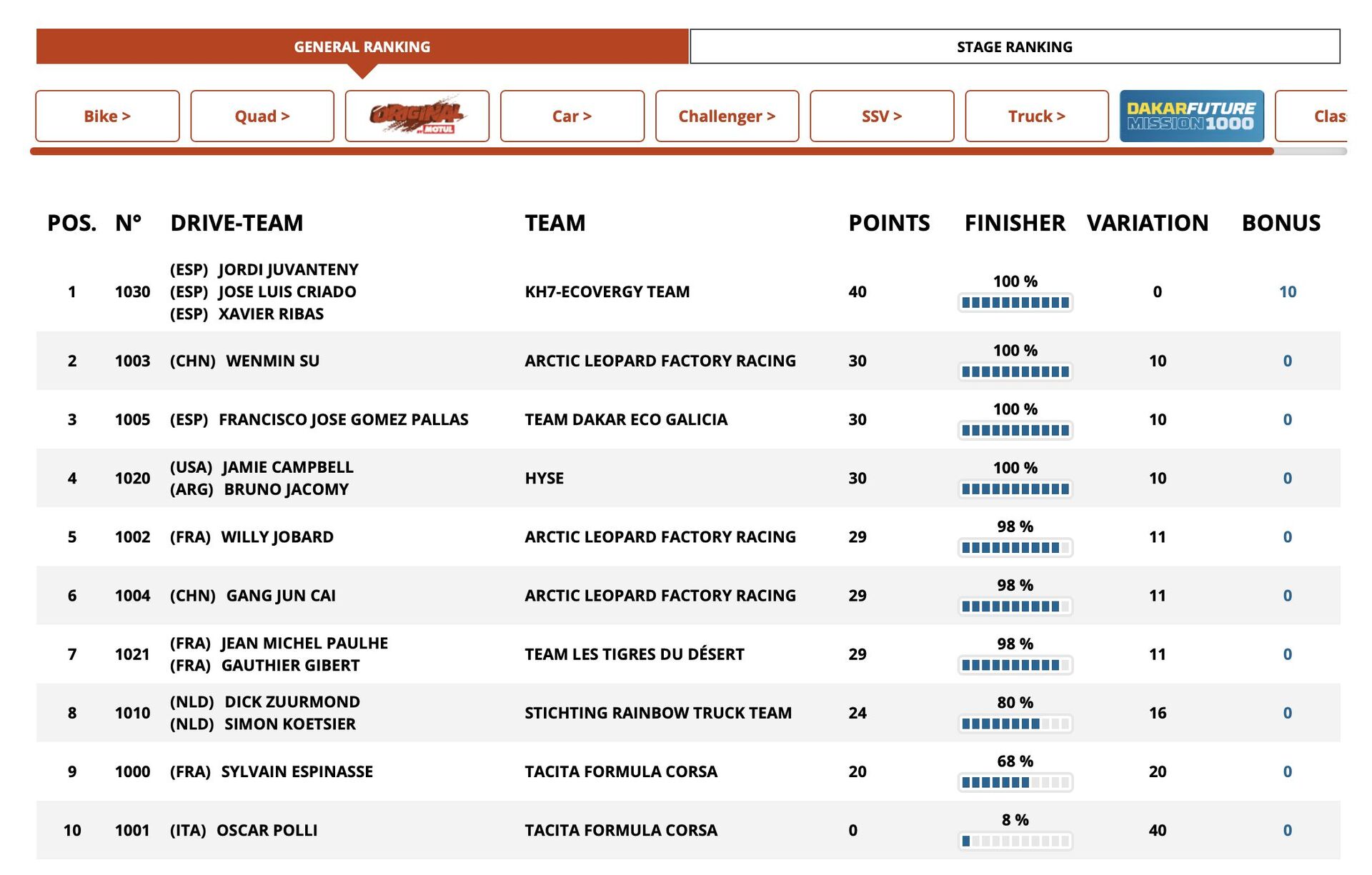Click the horizontal category scrollbar
1372x875 pixels.
tap(650, 151)
